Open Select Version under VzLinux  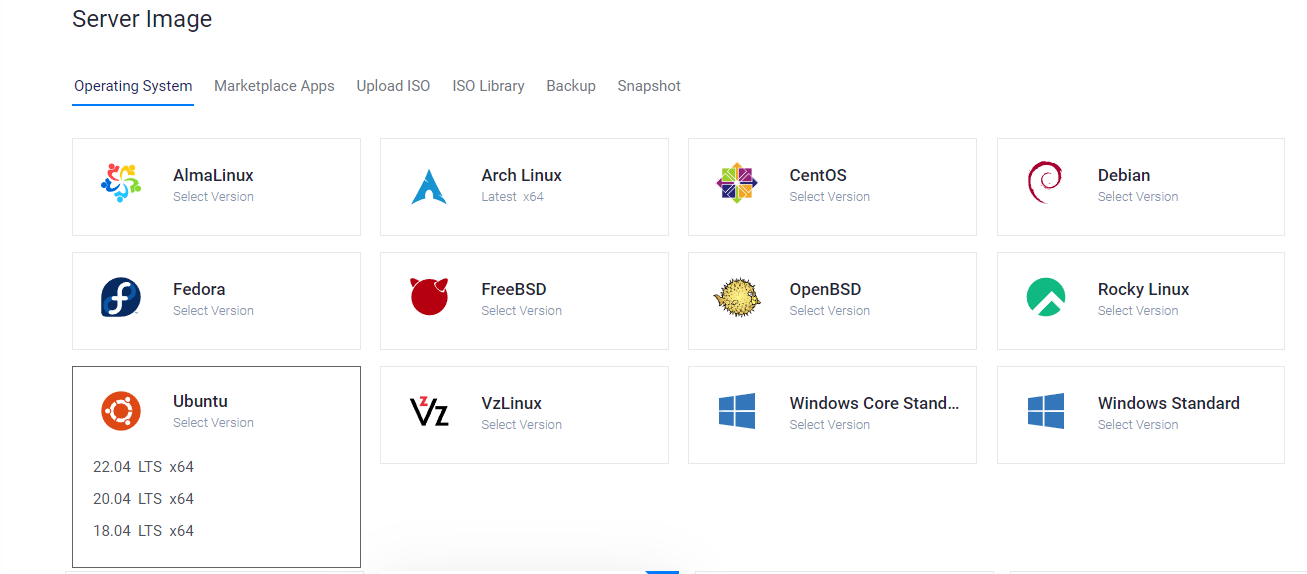[521, 425]
